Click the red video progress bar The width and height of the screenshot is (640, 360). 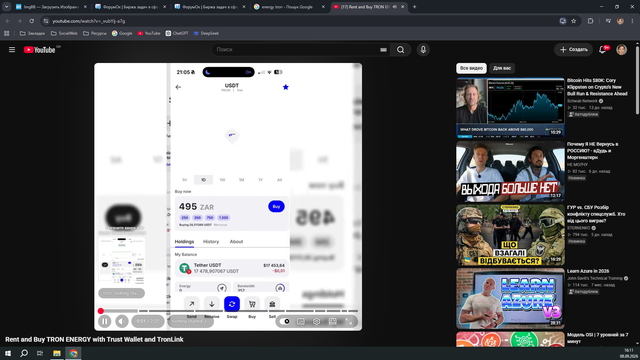(x=229, y=311)
